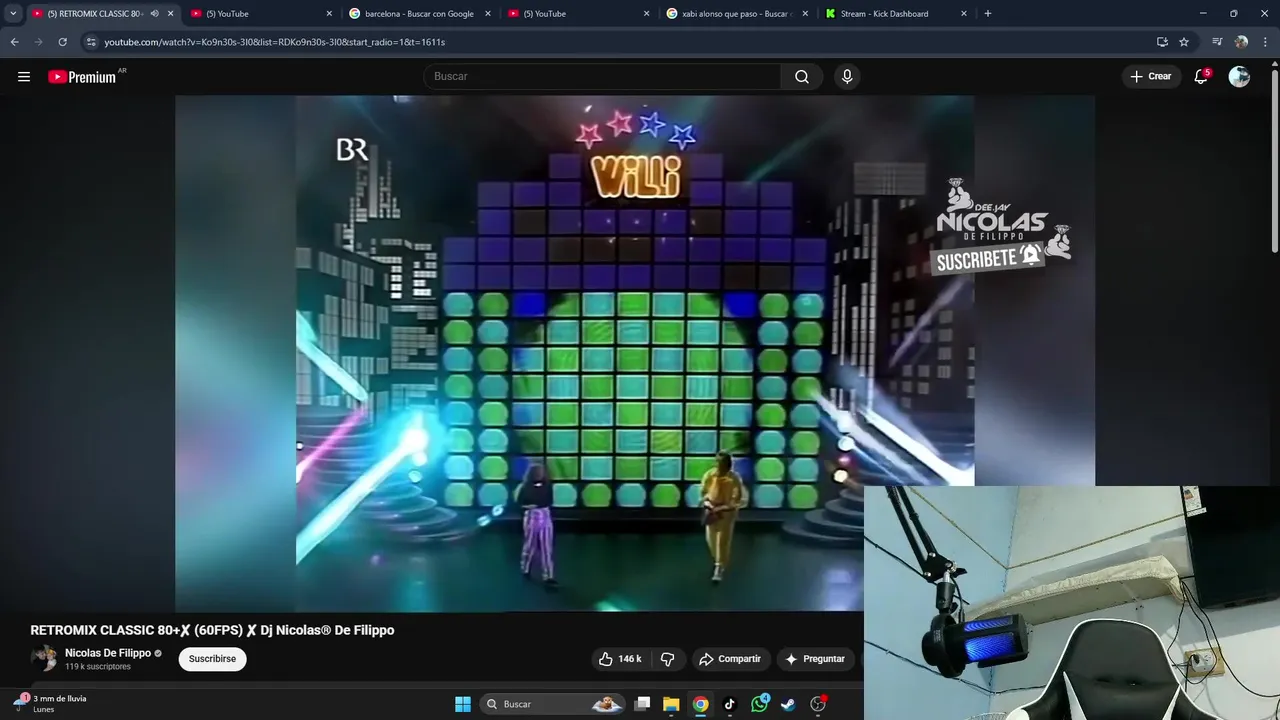View site information icon in address bar
1280x720 pixels.
tap(91, 42)
